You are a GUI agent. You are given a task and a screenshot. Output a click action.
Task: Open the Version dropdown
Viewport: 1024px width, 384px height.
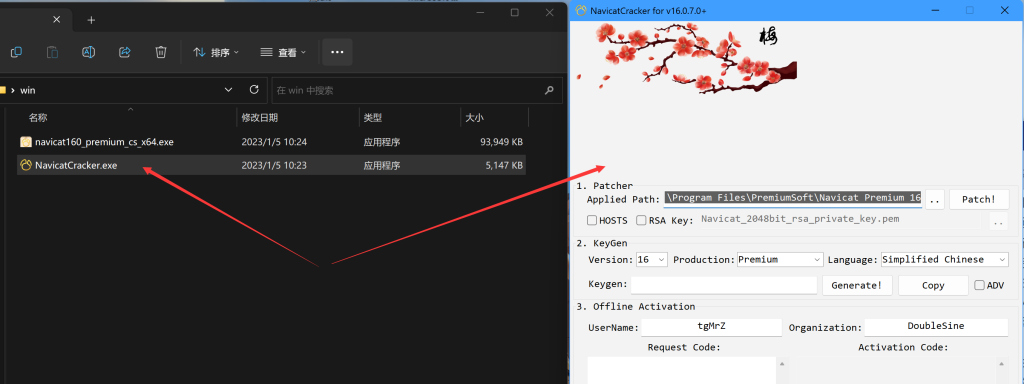[652, 259]
